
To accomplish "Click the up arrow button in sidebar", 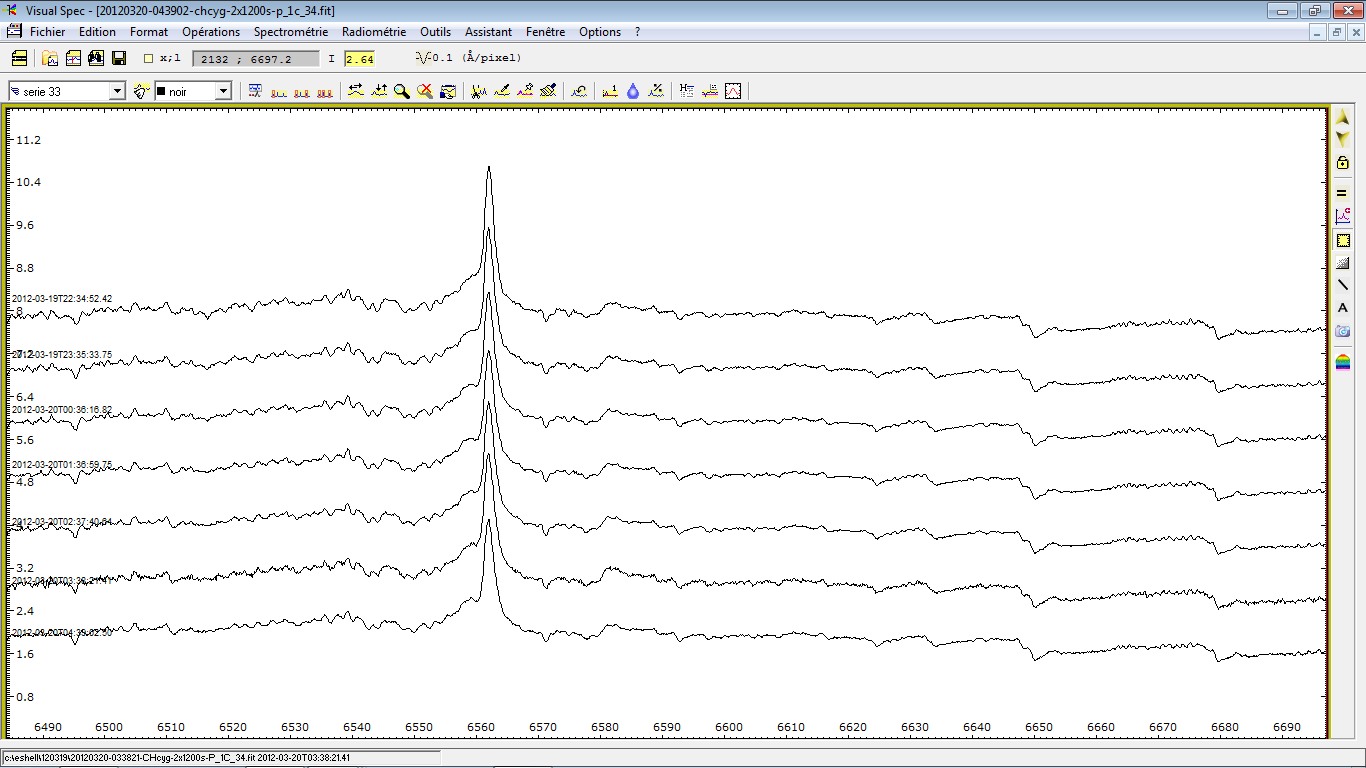I will click(1343, 118).
